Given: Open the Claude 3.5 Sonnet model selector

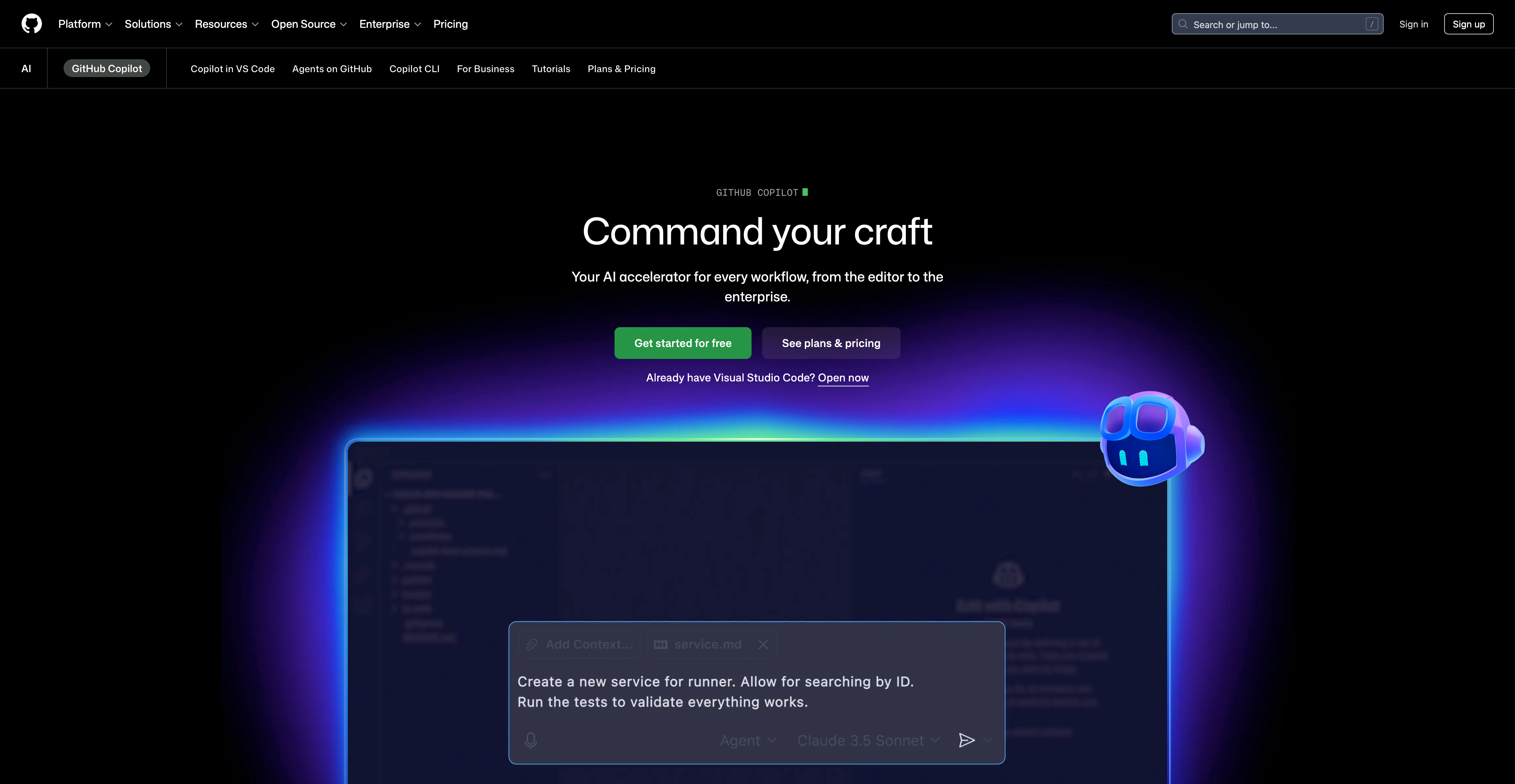Looking at the screenshot, I should pyautogui.click(x=867, y=740).
